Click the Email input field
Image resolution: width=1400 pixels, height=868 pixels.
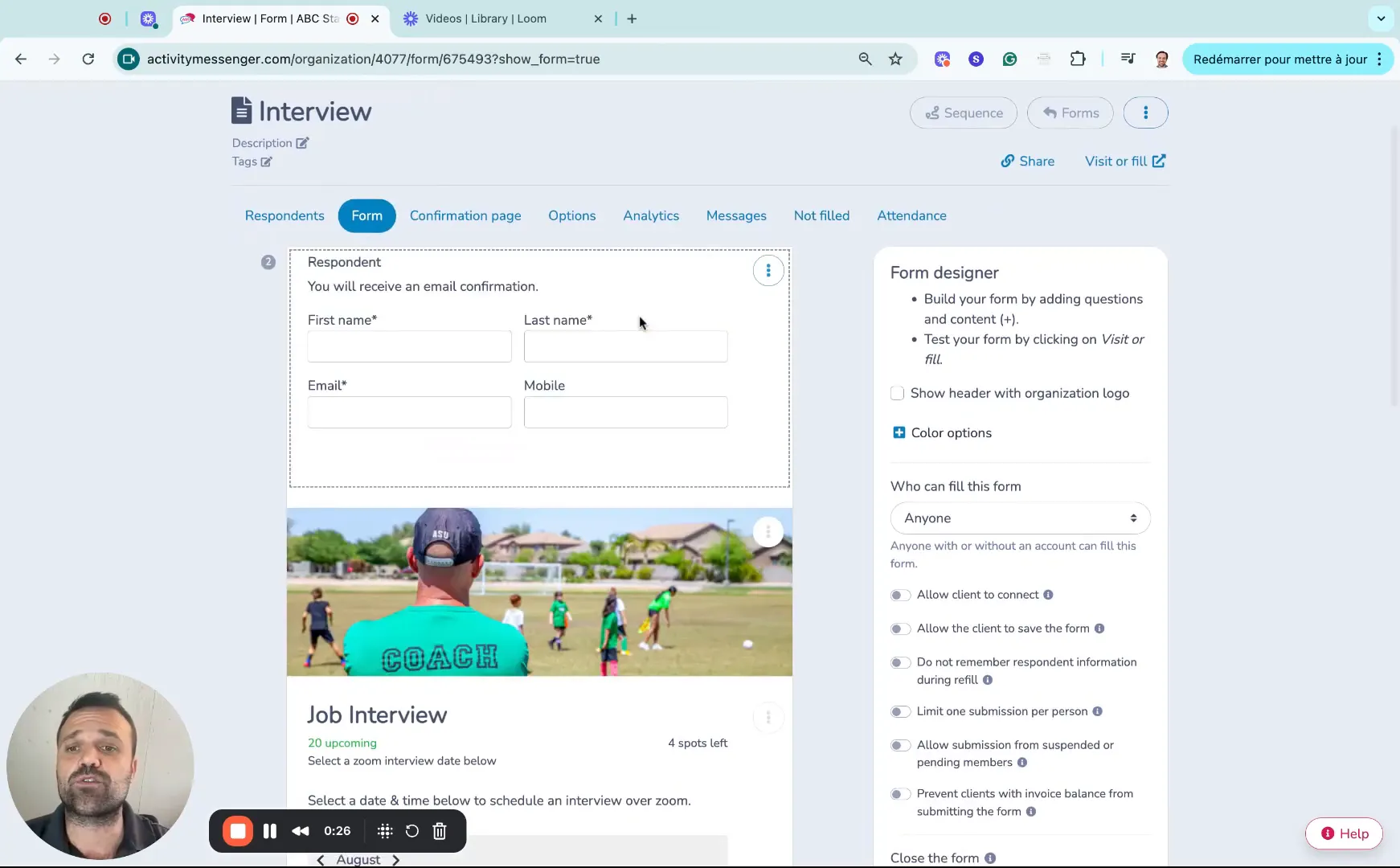(409, 412)
